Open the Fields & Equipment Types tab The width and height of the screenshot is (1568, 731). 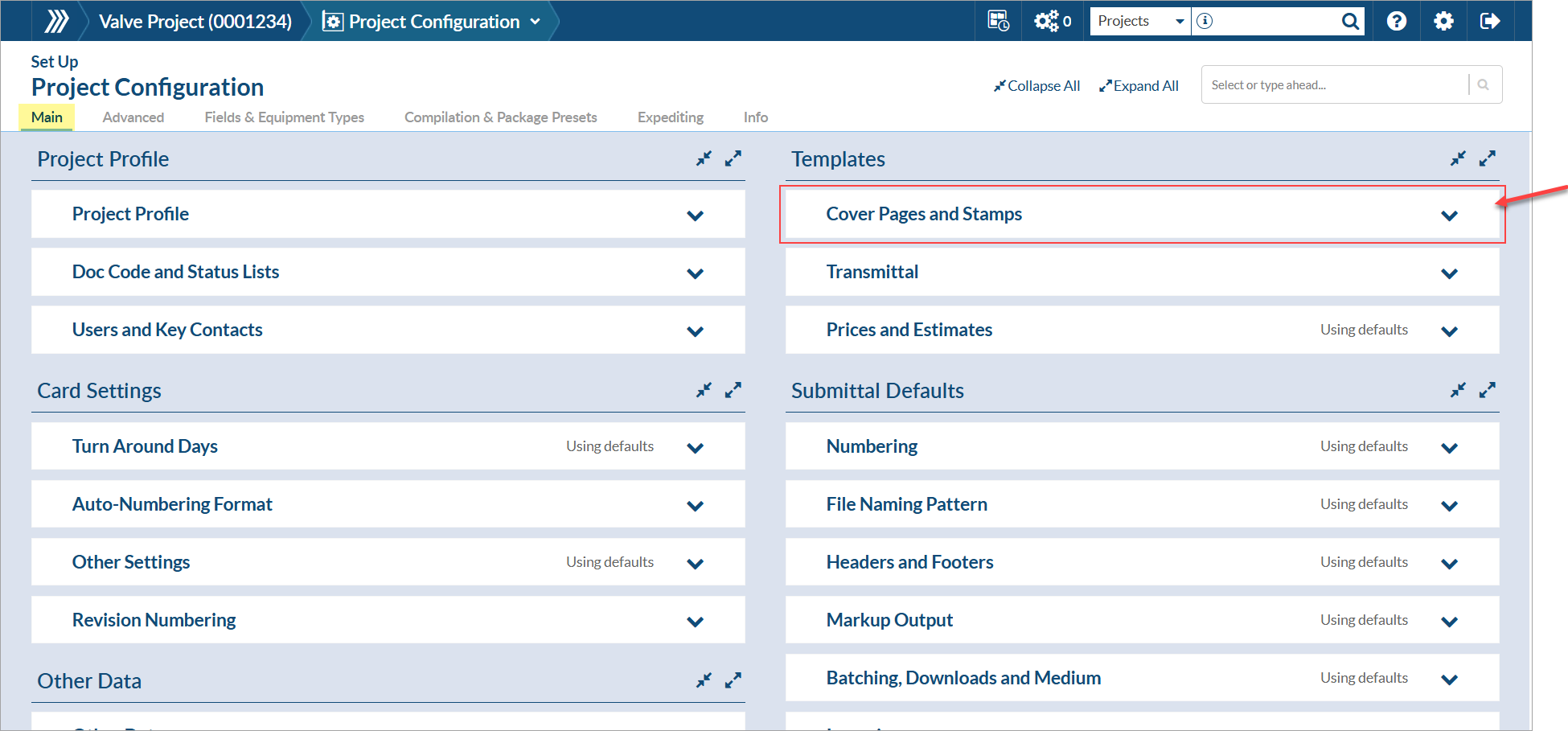(284, 117)
